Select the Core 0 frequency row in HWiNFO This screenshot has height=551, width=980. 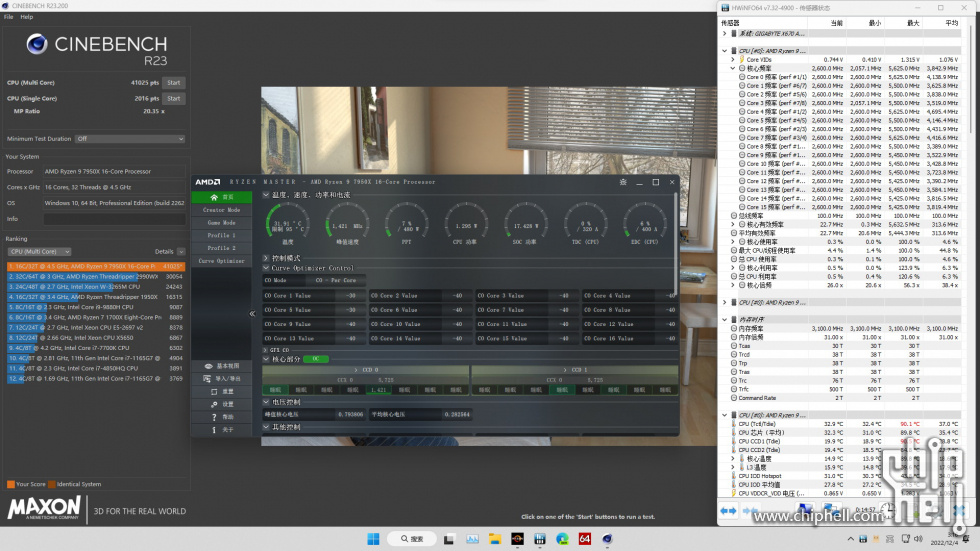pyautogui.click(x=841, y=77)
